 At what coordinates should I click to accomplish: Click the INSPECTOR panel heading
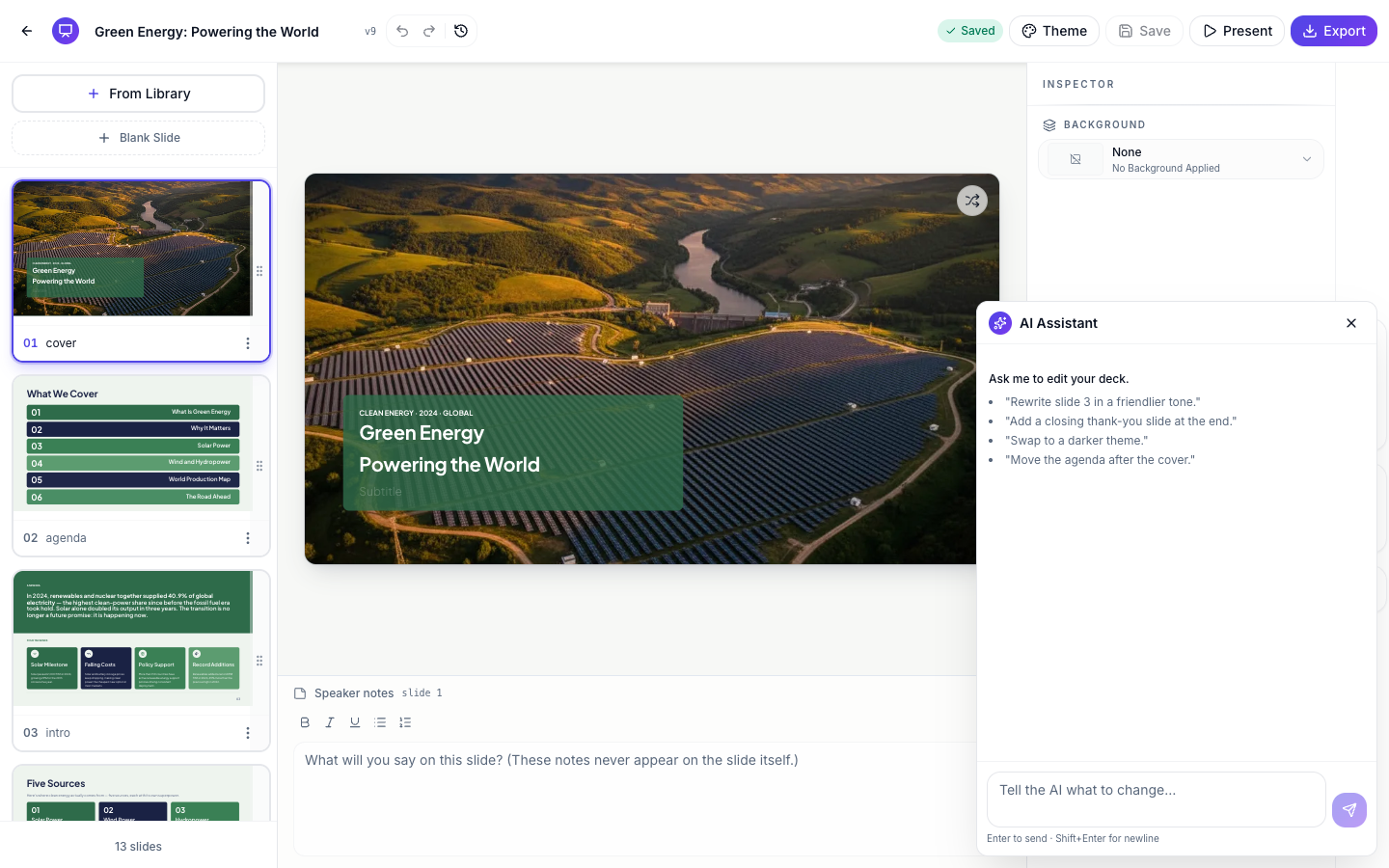click(x=1078, y=85)
